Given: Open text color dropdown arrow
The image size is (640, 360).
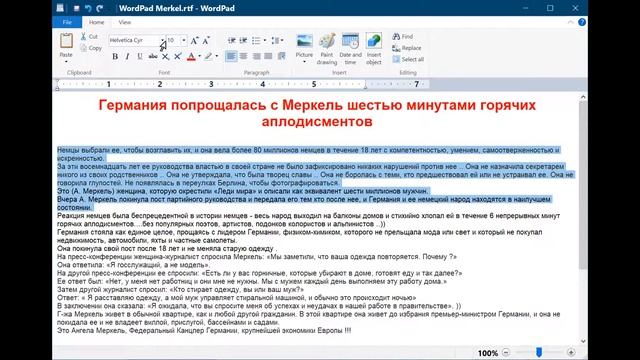Looking at the screenshot, I should [x=200, y=56].
